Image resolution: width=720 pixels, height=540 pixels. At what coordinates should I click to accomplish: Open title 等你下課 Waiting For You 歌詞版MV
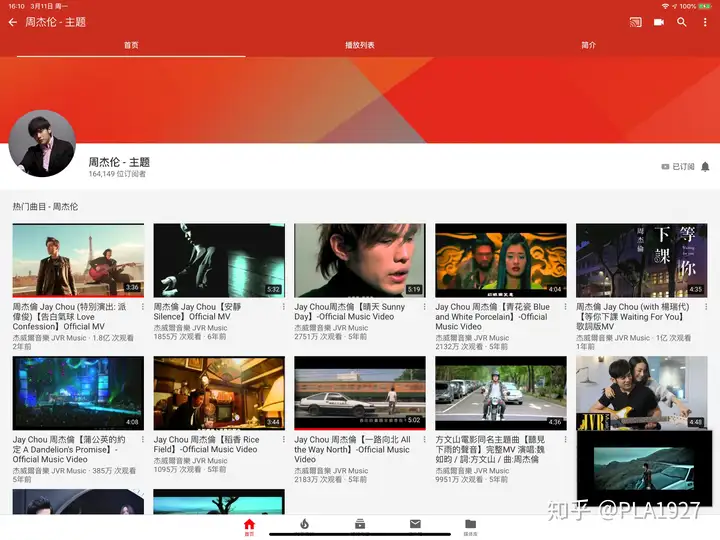coord(633,316)
